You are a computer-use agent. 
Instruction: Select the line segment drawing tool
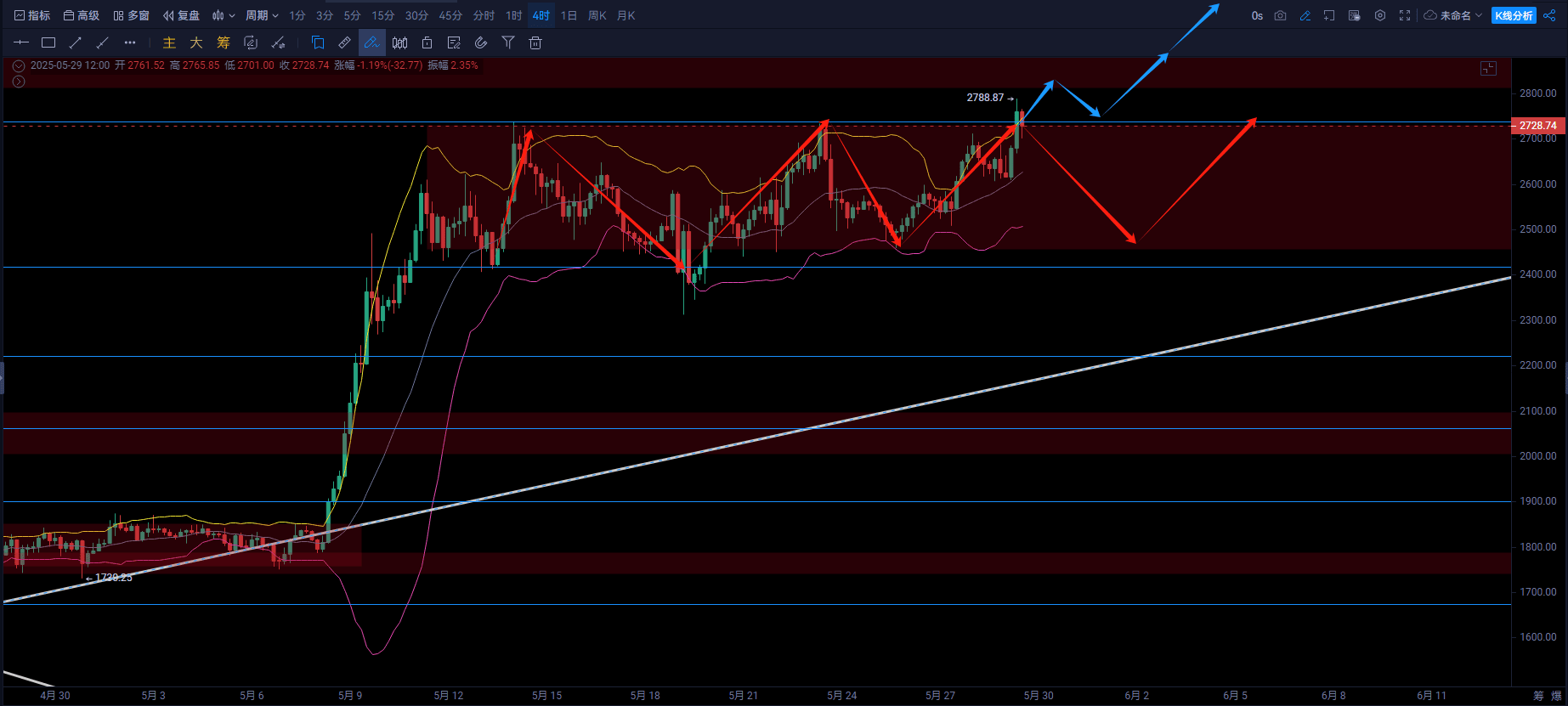tap(103, 42)
